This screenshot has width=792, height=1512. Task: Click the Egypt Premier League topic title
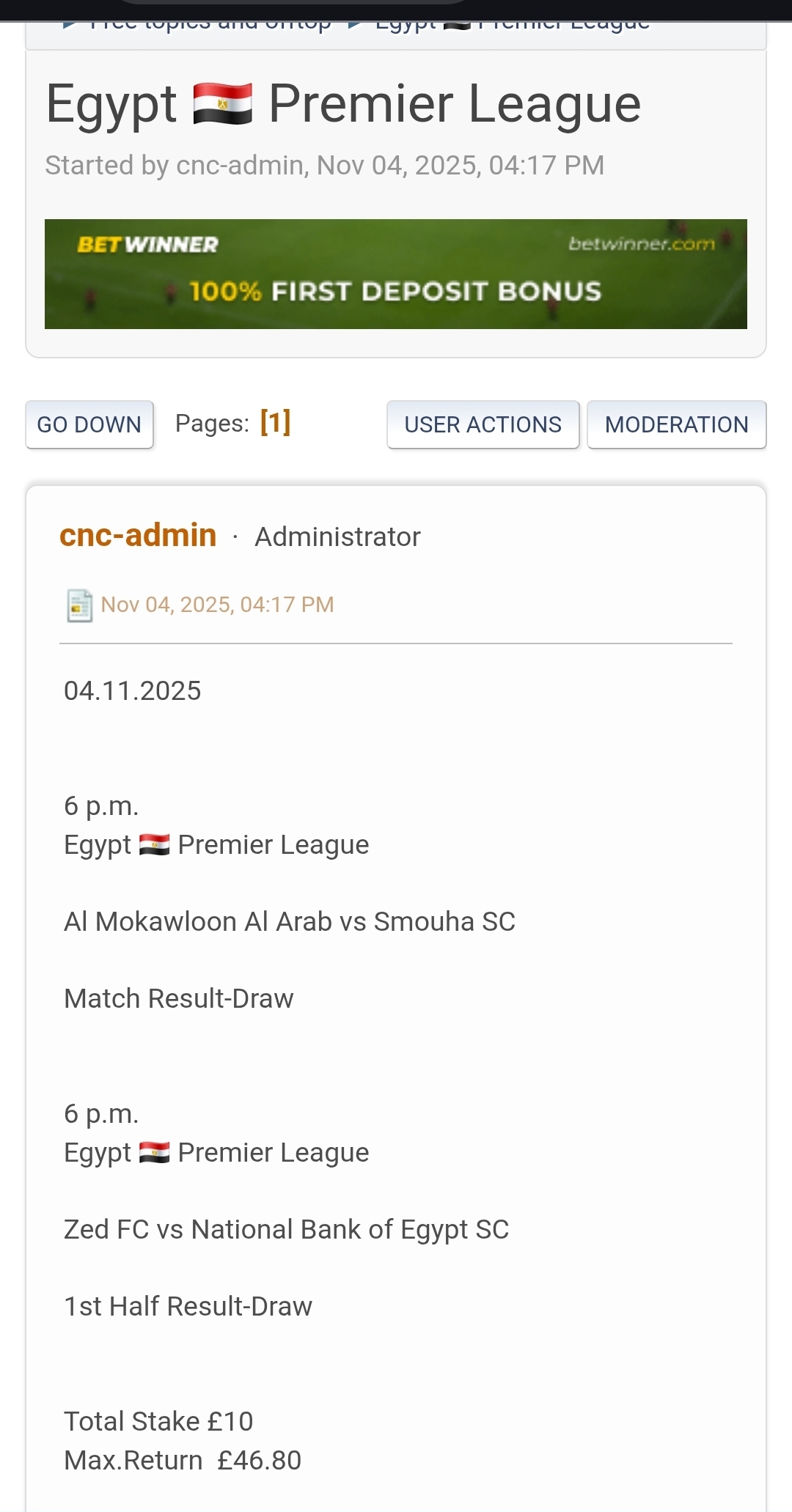point(343,104)
